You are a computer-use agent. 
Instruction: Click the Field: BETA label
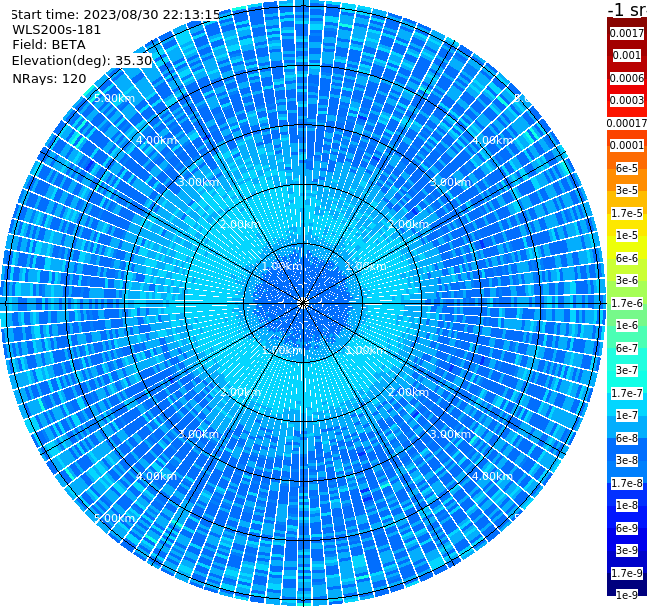(x=49, y=45)
